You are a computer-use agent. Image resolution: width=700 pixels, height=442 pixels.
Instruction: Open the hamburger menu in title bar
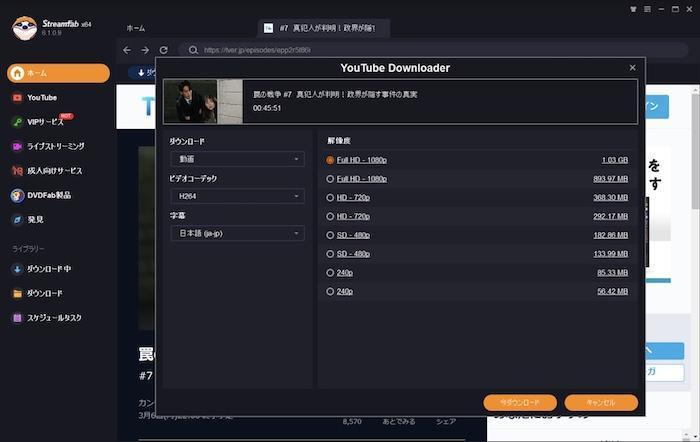click(647, 9)
